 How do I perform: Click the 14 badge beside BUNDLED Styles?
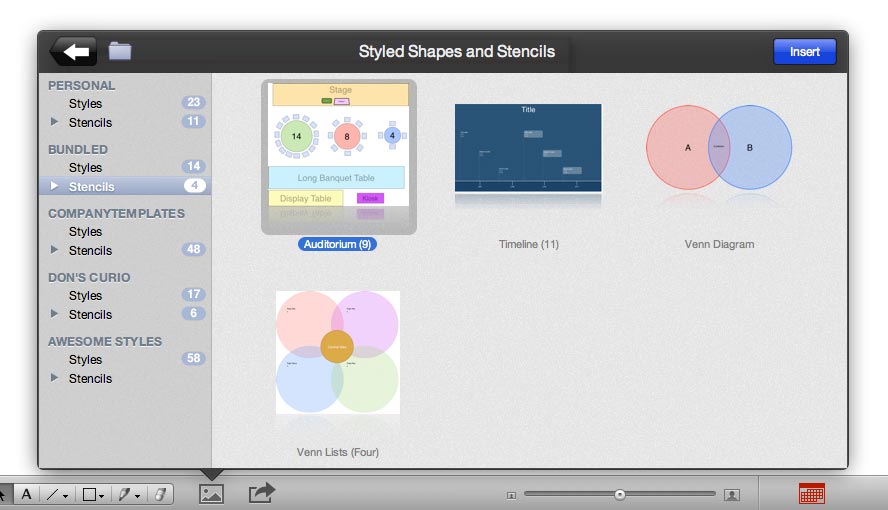coord(194,166)
